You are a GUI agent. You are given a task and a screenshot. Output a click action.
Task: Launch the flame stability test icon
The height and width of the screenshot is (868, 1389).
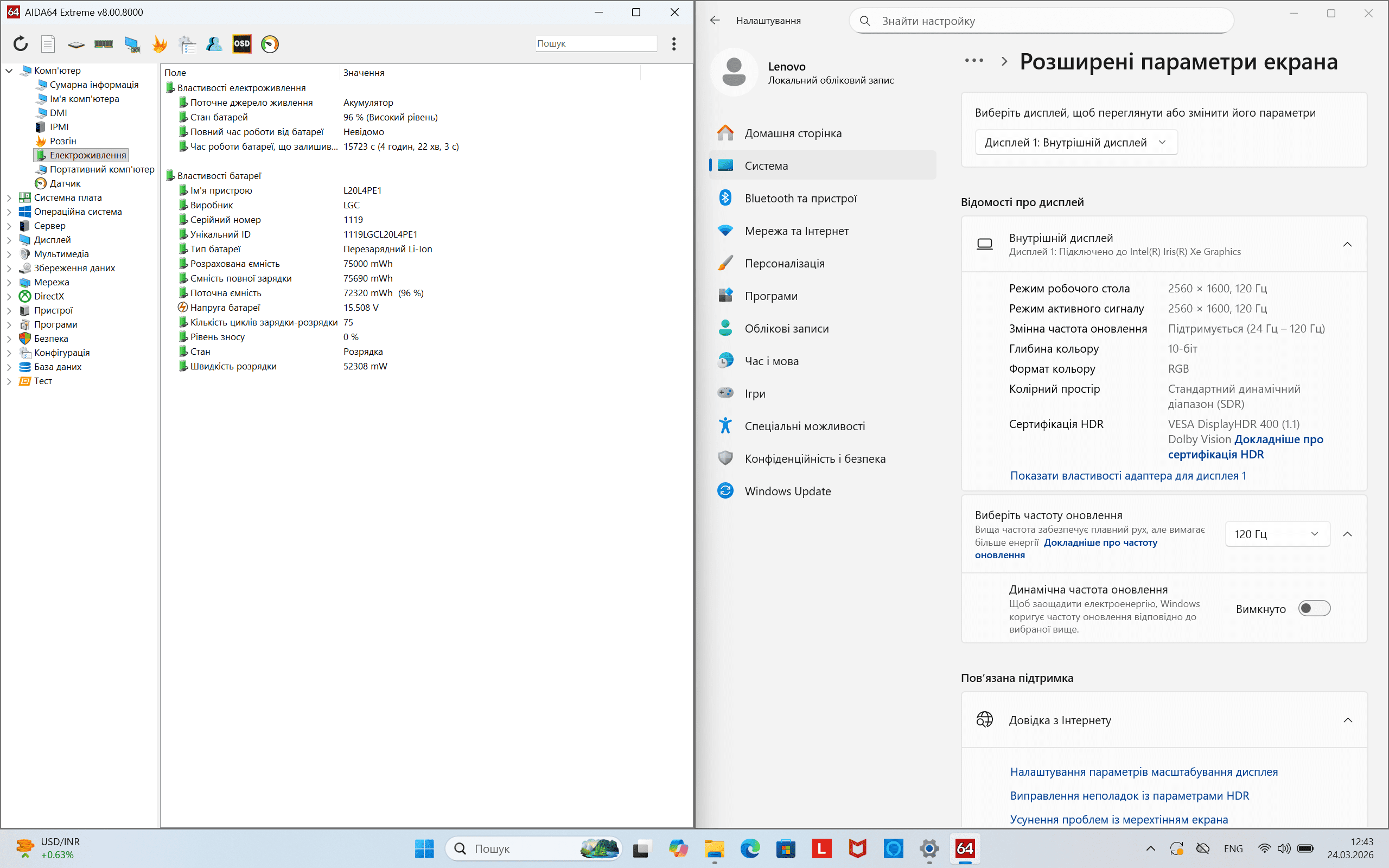point(160,43)
